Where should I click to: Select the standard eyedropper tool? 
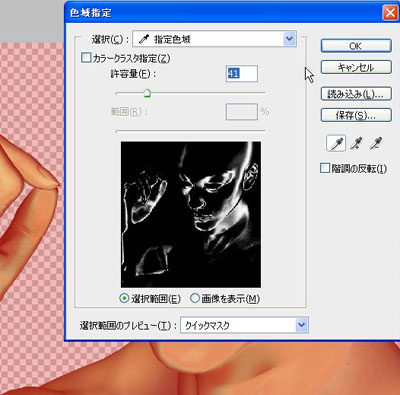click(336, 144)
